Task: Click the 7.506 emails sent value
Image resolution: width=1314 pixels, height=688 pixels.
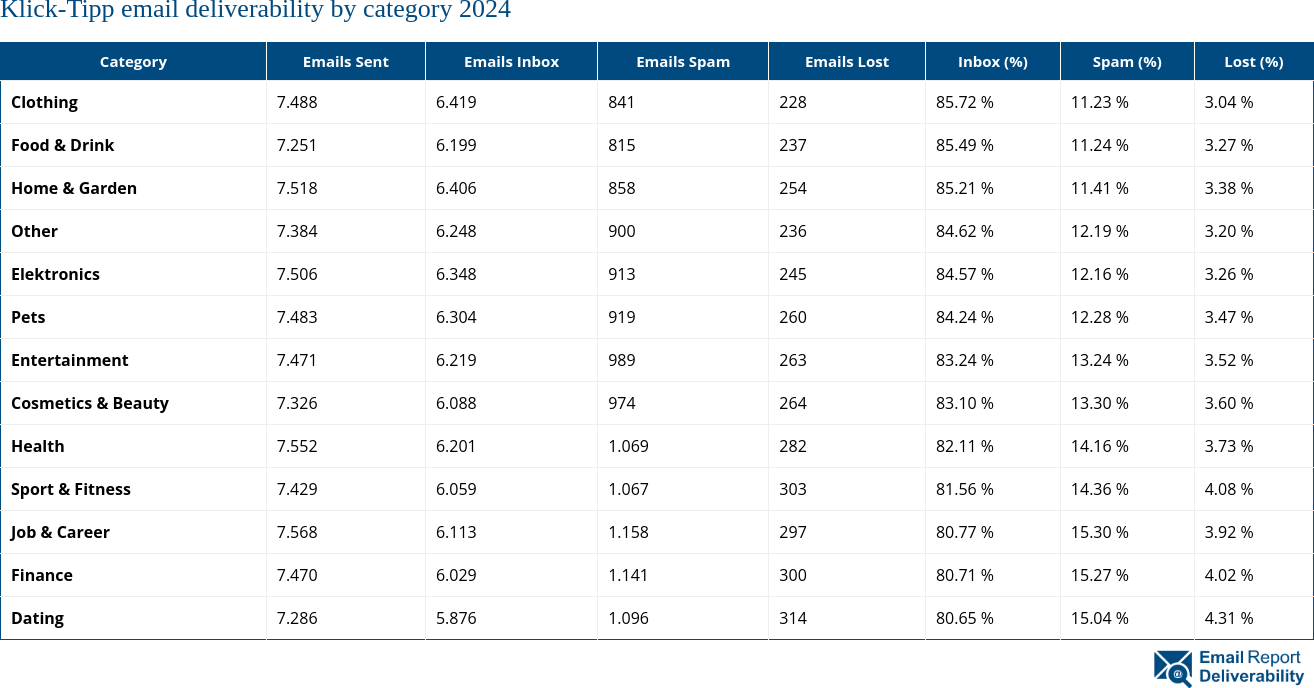Action: (x=297, y=274)
